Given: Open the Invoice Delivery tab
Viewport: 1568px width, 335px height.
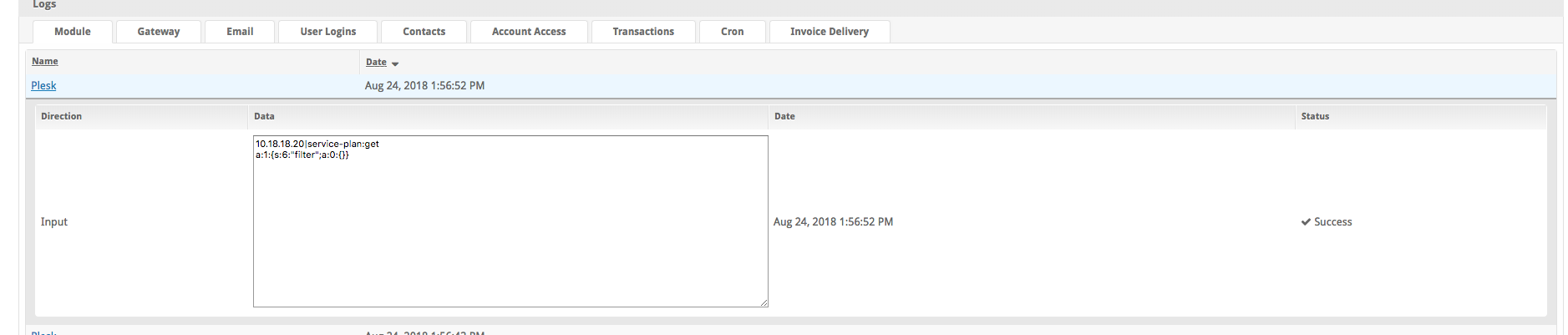Looking at the screenshot, I should 830,32.
